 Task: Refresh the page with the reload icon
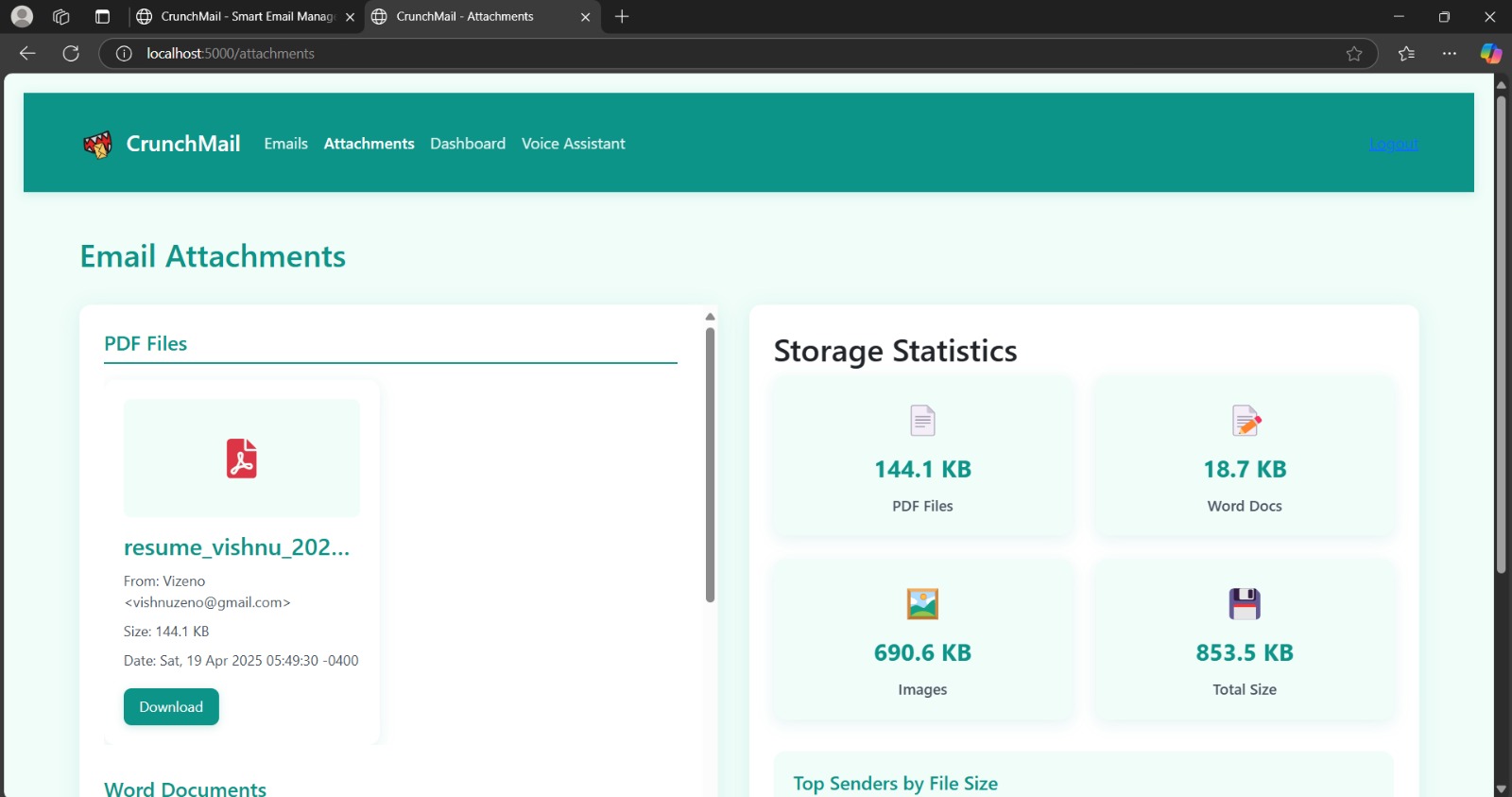click(x=71, y=54)
